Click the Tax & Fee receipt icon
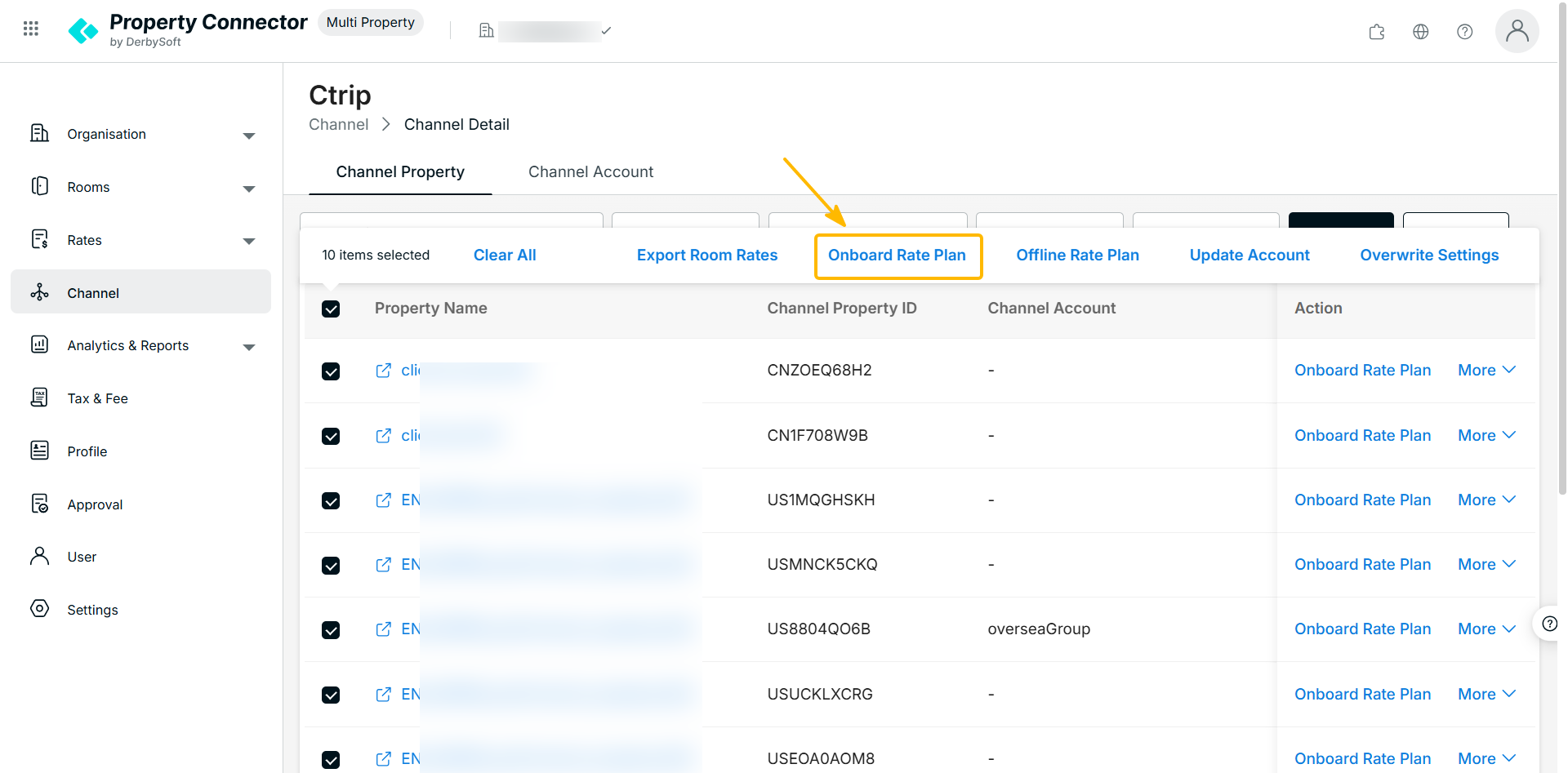The image size is (1568, 773). (39, 398)
